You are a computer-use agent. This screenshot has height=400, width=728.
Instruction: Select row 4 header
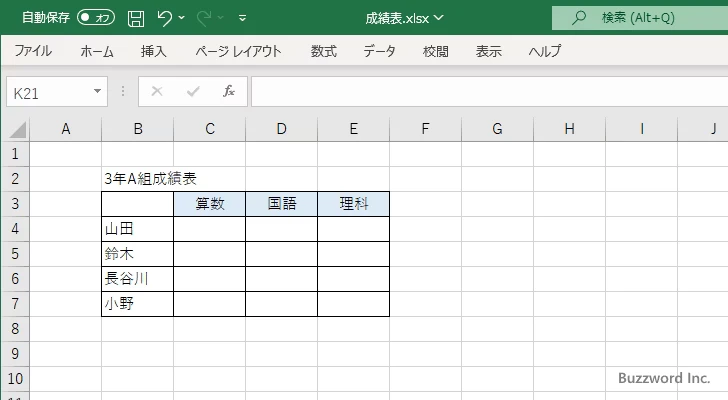point(14,229)
